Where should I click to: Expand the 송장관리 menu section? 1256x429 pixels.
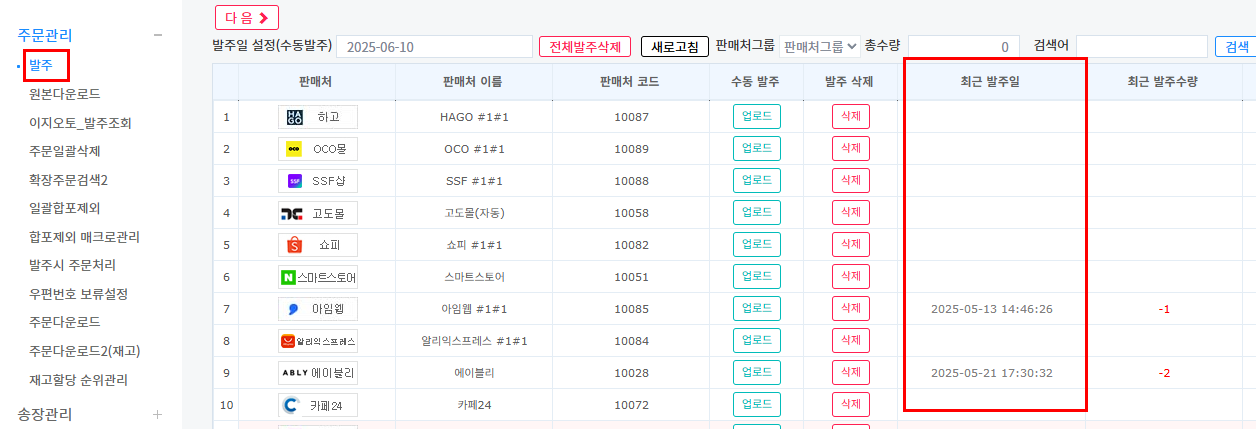click(157, 414)
